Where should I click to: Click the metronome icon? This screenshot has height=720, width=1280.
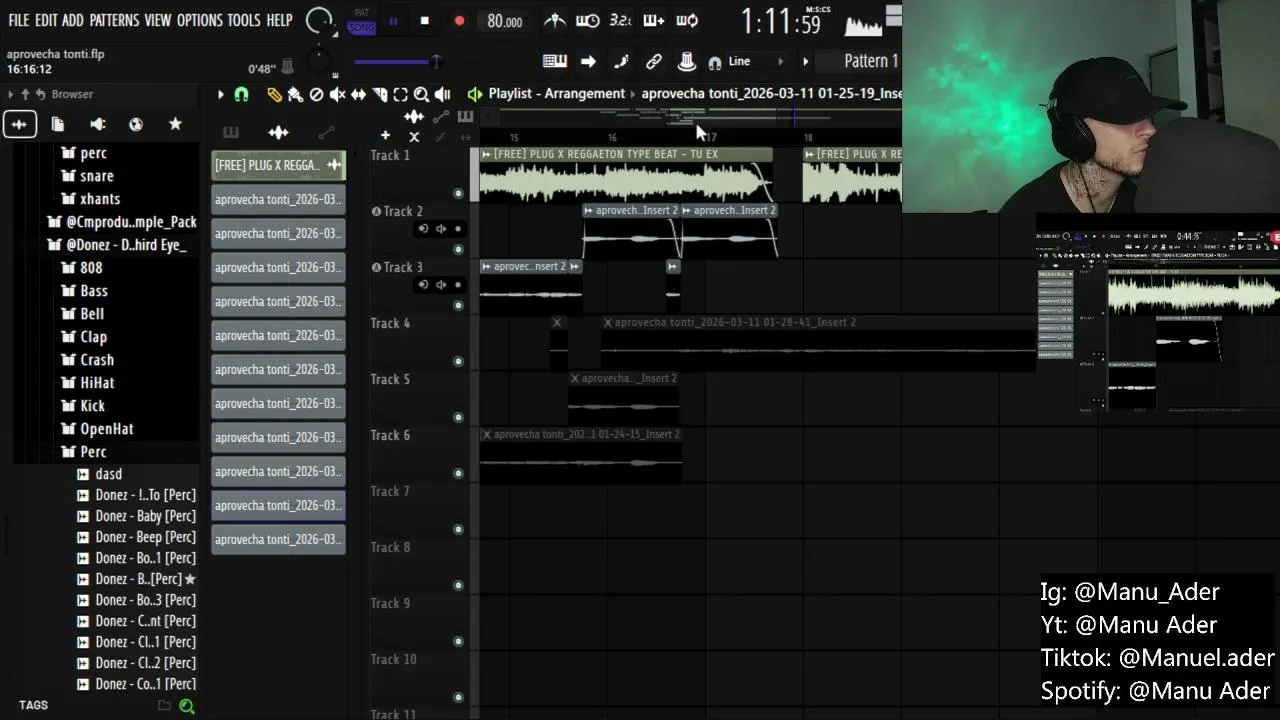point(554,20)
